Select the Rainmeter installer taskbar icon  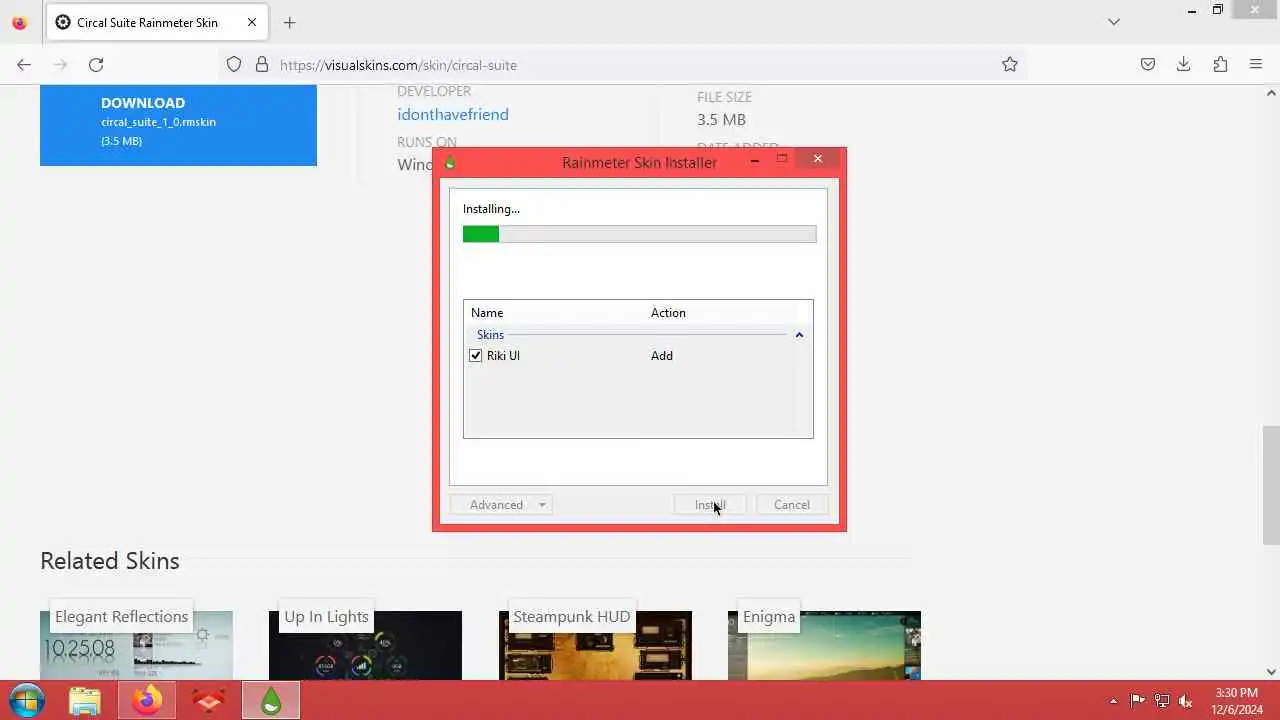click(270, 700)
